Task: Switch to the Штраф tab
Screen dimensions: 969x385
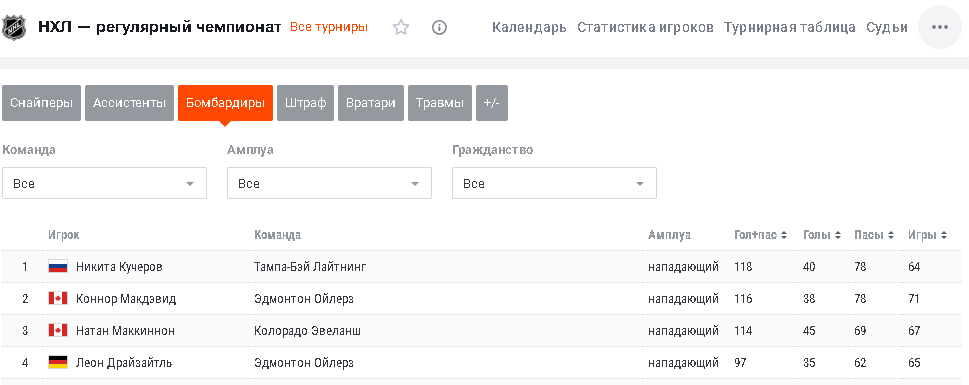Action: [305, 103]
